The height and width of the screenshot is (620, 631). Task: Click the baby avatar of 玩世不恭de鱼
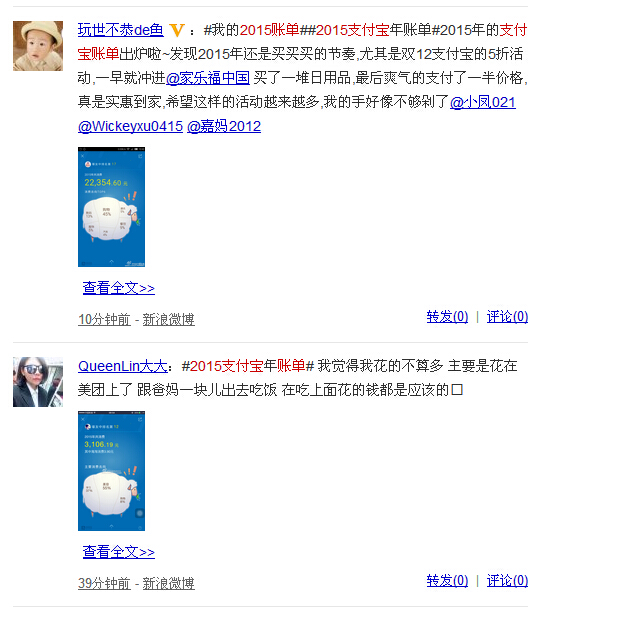point(38,46)
